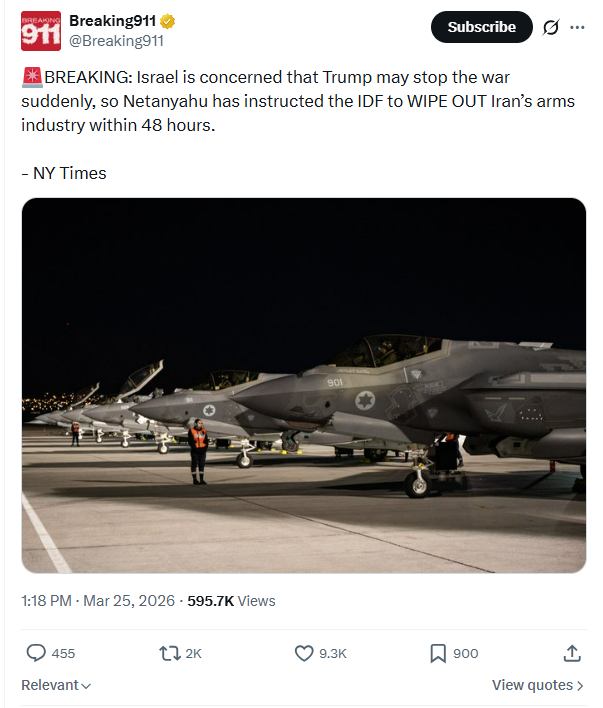The width and height of the screenshot is (603, 708).
Task: Open the fighter jets photo
Action: (x=304, y=385)
